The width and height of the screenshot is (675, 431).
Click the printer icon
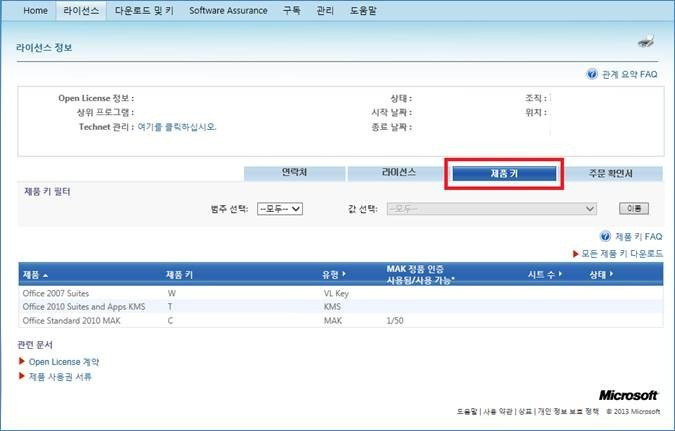[646, 42]
